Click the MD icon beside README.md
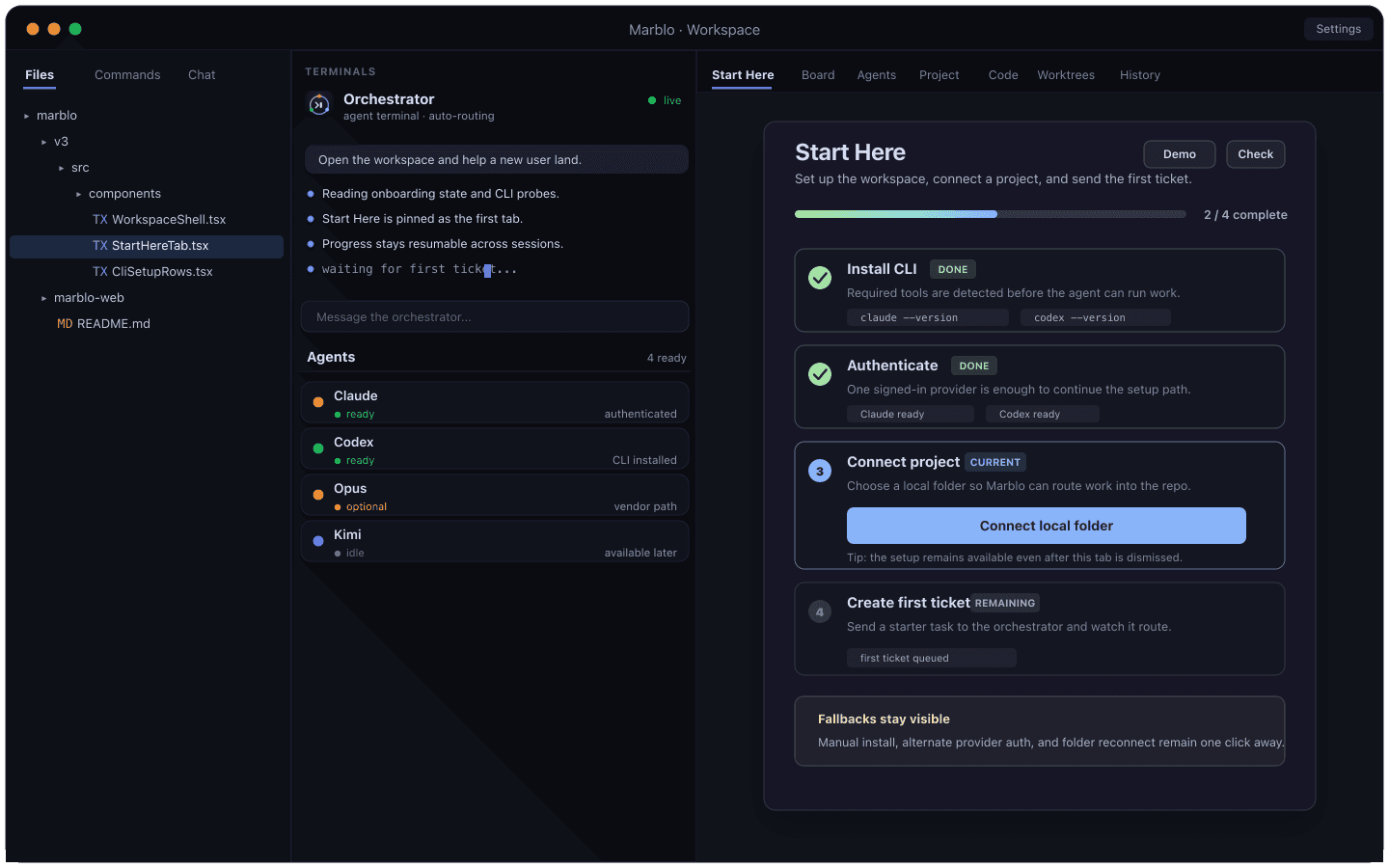1389x868 pixels. pos(65,324)
